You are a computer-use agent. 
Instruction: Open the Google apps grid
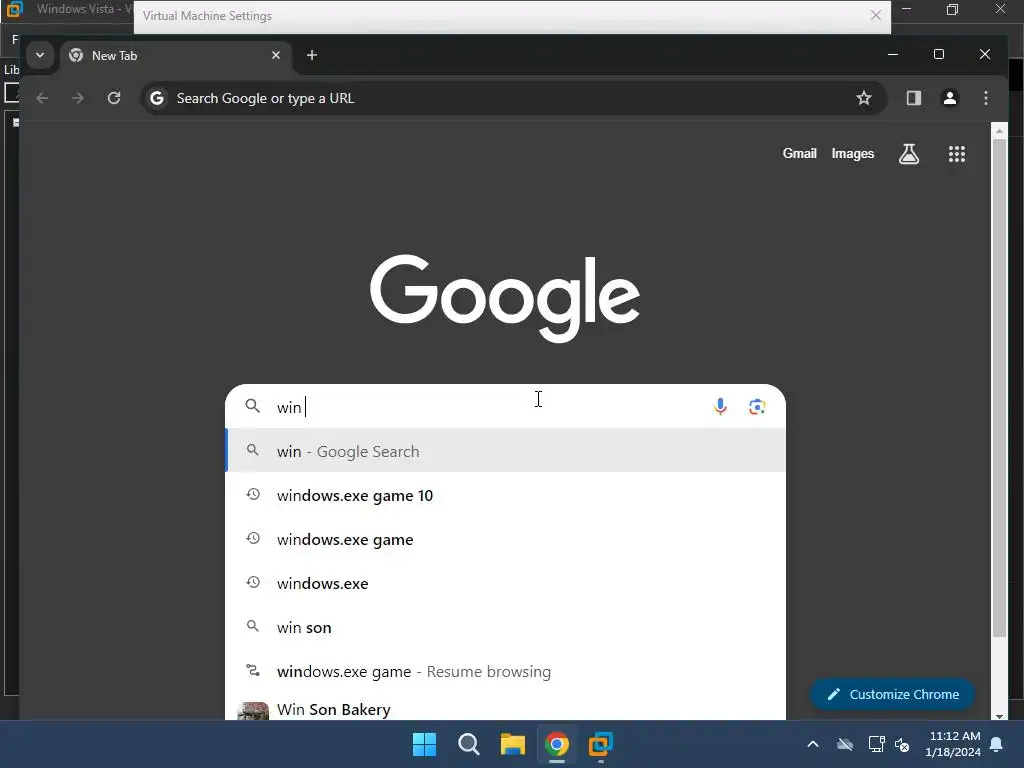957,154
